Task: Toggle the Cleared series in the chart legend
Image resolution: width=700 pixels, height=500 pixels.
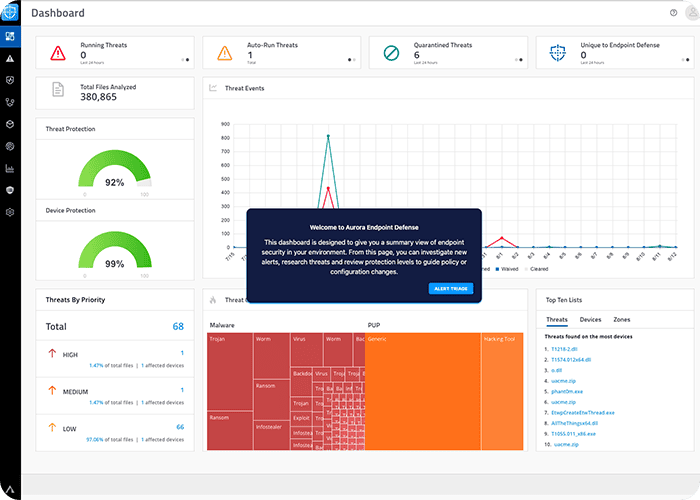Action: [x=536, y=269]
